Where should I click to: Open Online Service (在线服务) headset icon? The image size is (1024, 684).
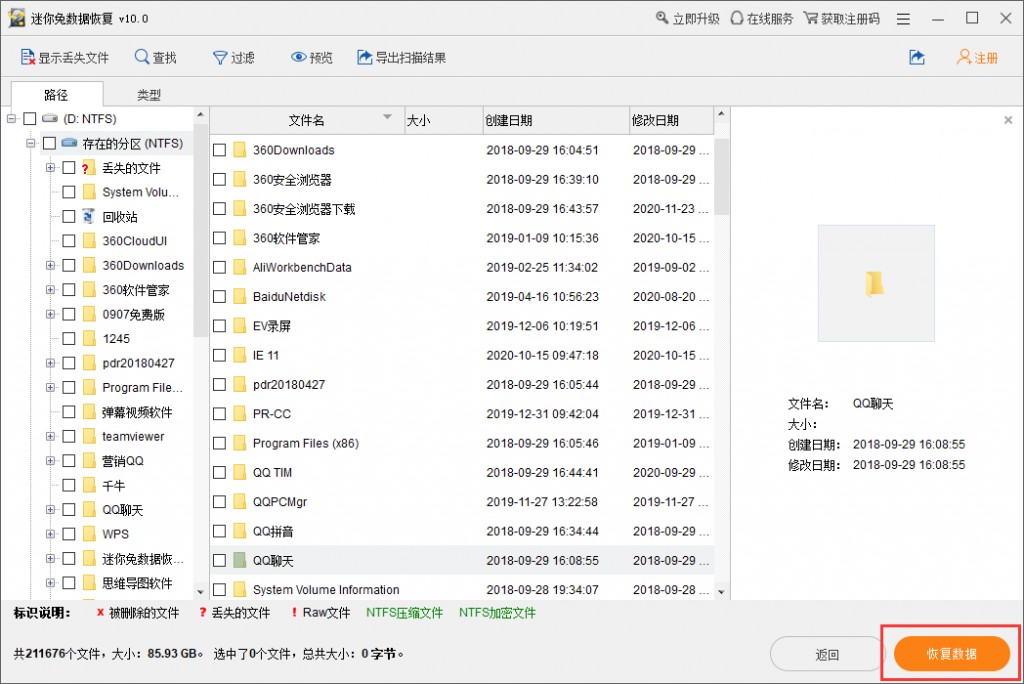coord(737,18)
